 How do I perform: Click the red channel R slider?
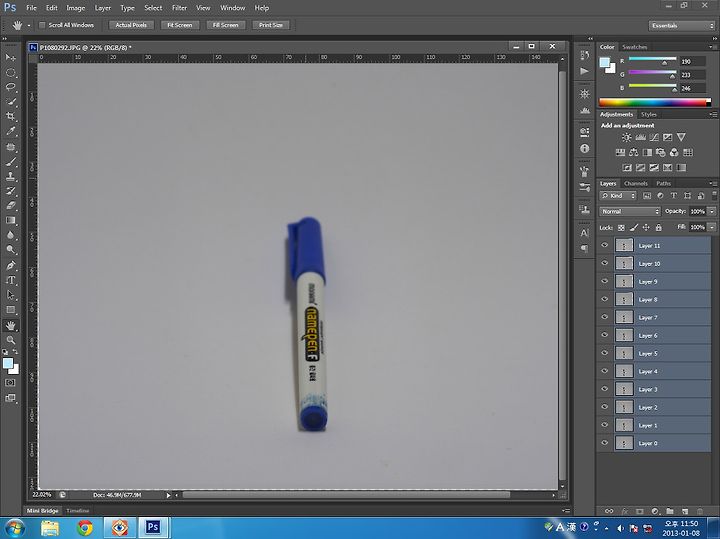[652, 59]
